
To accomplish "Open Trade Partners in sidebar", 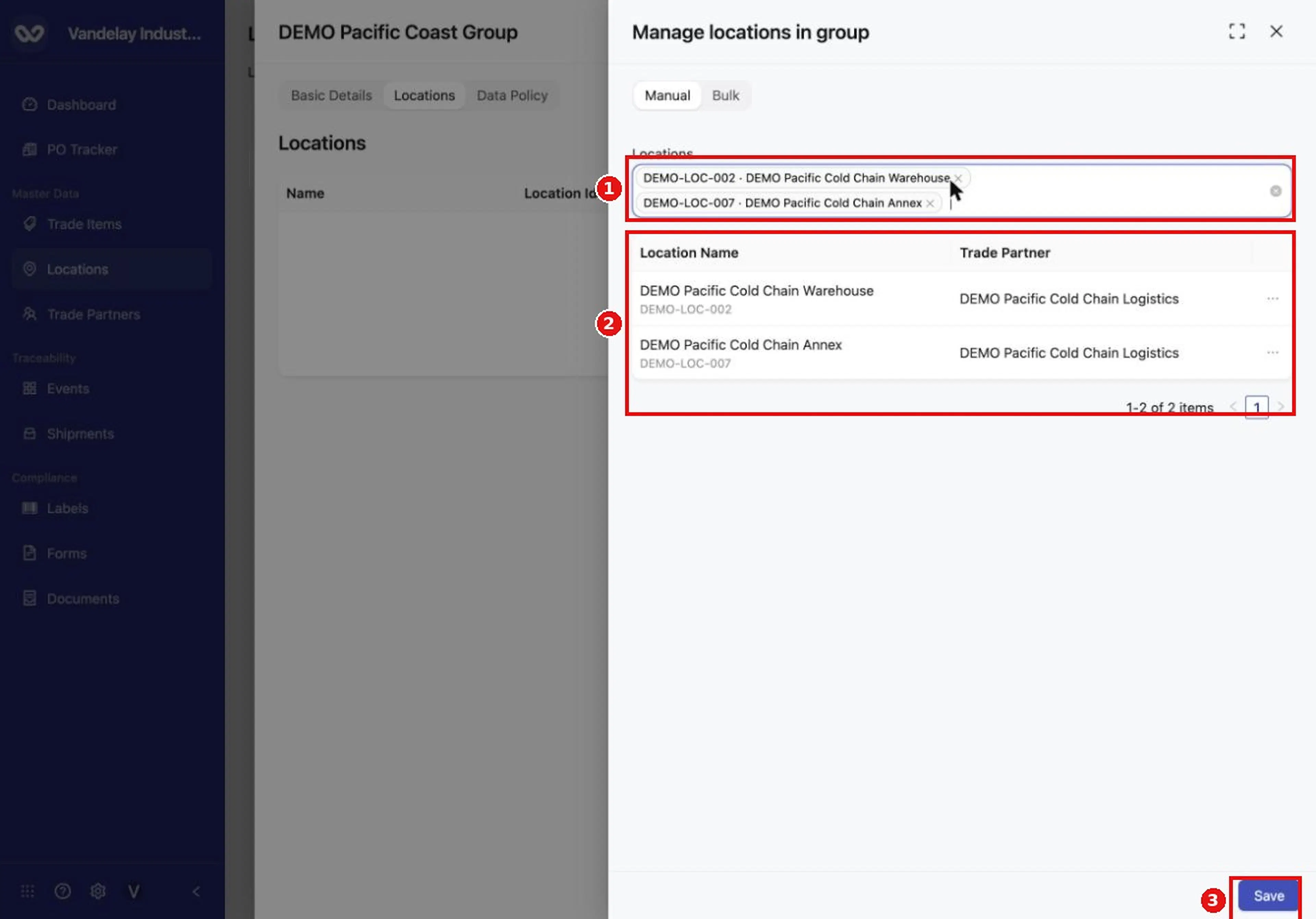I will point(94,315).
